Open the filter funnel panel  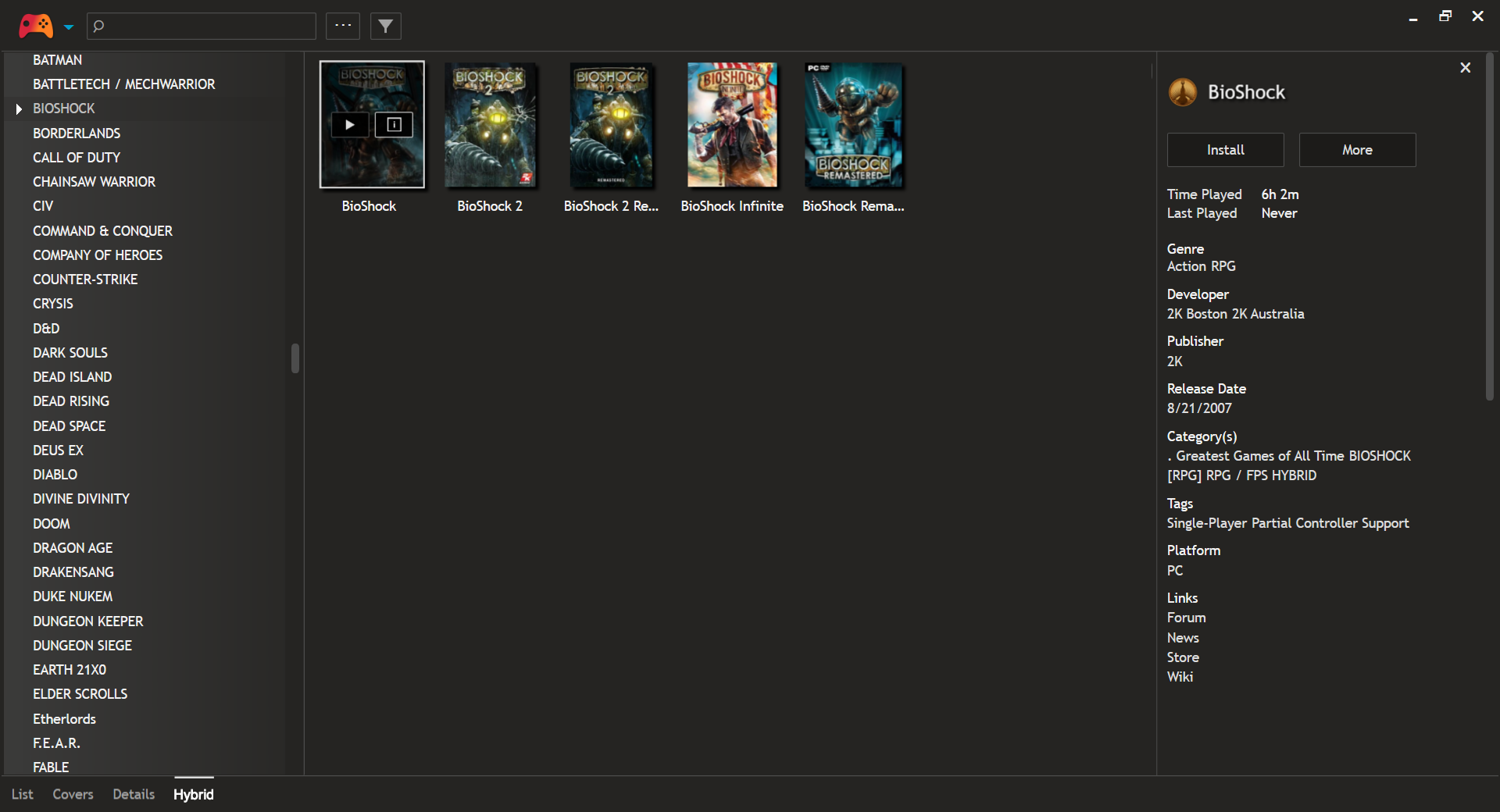(x=386, y=26)
